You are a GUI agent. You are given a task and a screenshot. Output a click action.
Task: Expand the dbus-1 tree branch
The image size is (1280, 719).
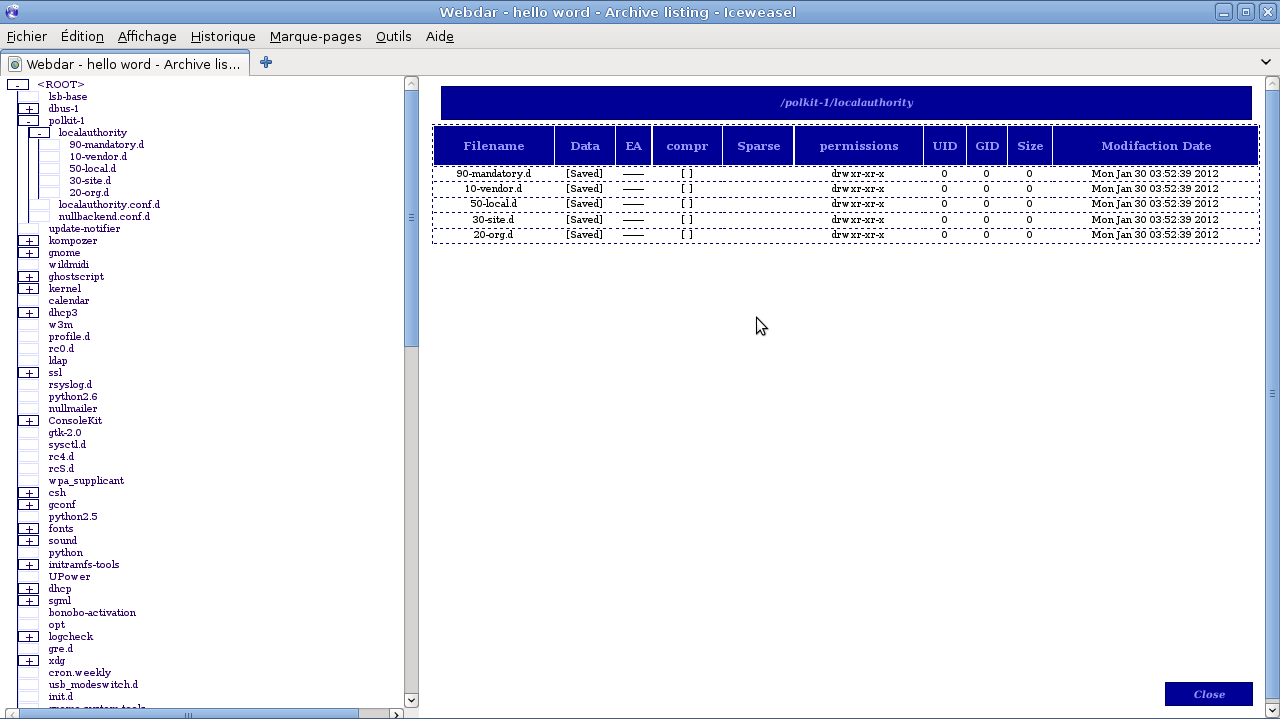click(x=28, y=108)
